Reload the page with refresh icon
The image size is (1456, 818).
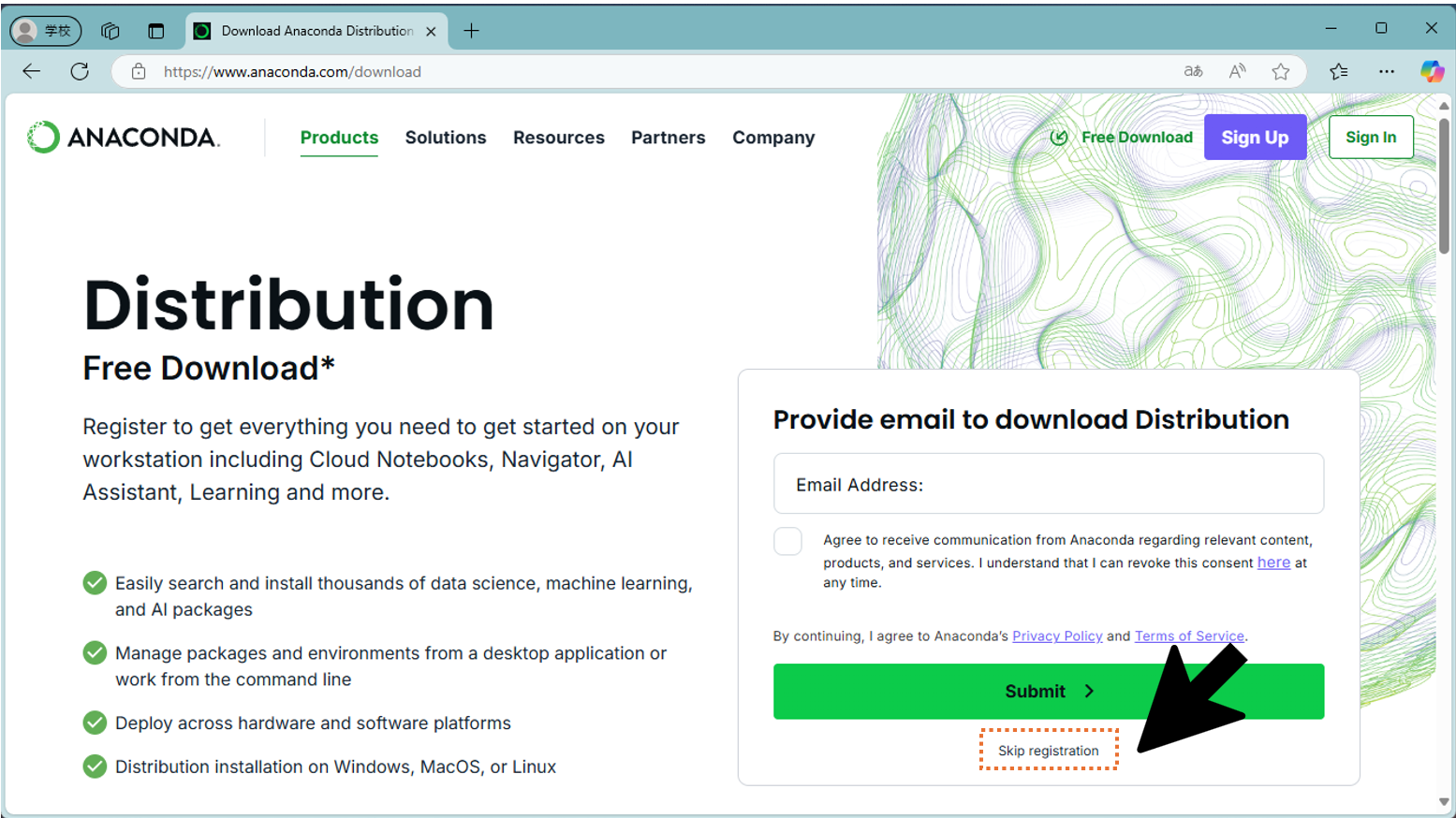click(x=80, y=71)
